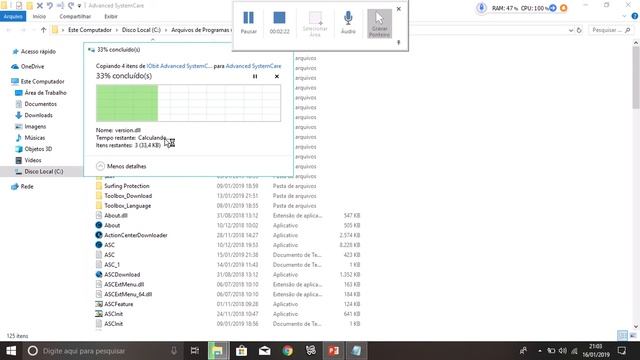Toggle Audio microphone in recorder toolbar

coord(348,22)
